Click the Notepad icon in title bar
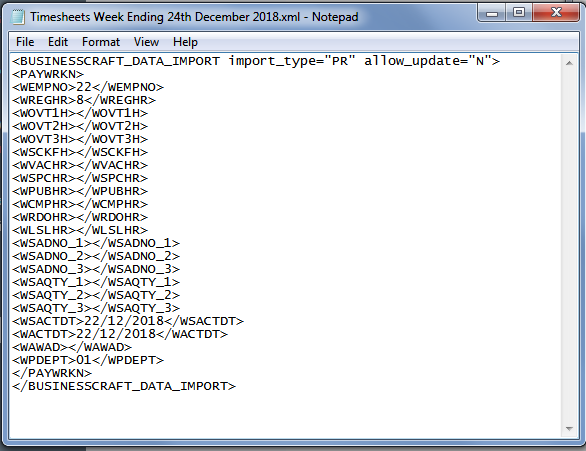This screenshot has height=451, width=586. pyautogui.click(x=18, y=17)
